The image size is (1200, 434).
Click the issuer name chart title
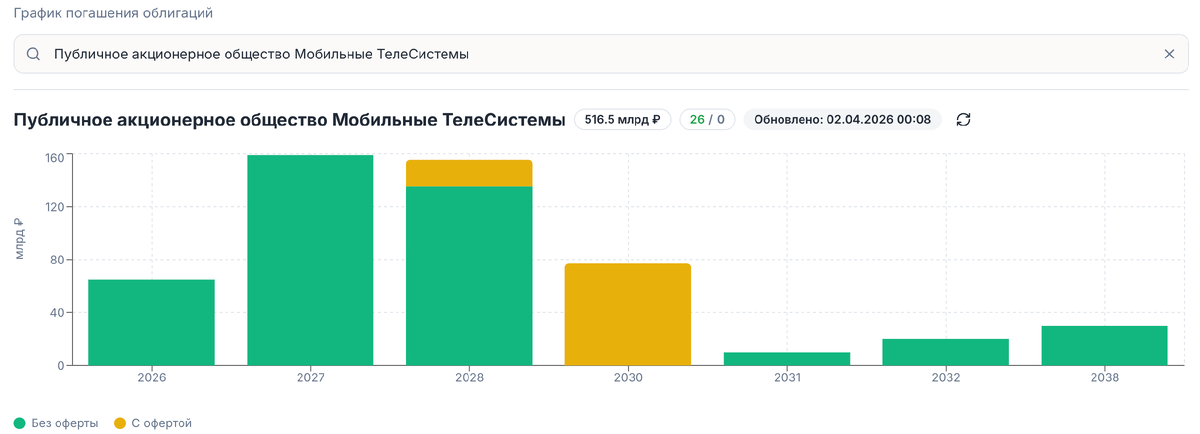pos(289,120)
